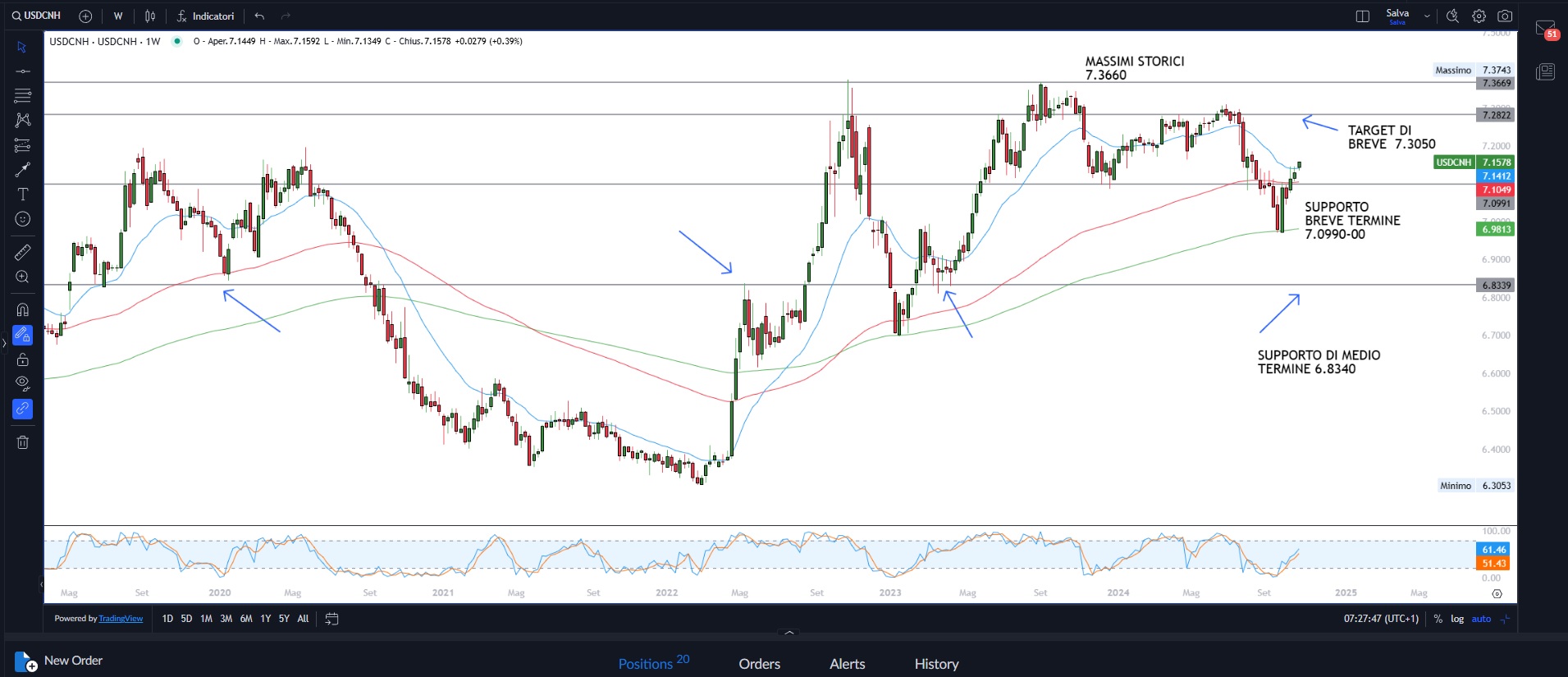Image resolution: width=1568 pixels, height=677 pixels.
Task: Open the TradingView link
Action: [121, 619]
